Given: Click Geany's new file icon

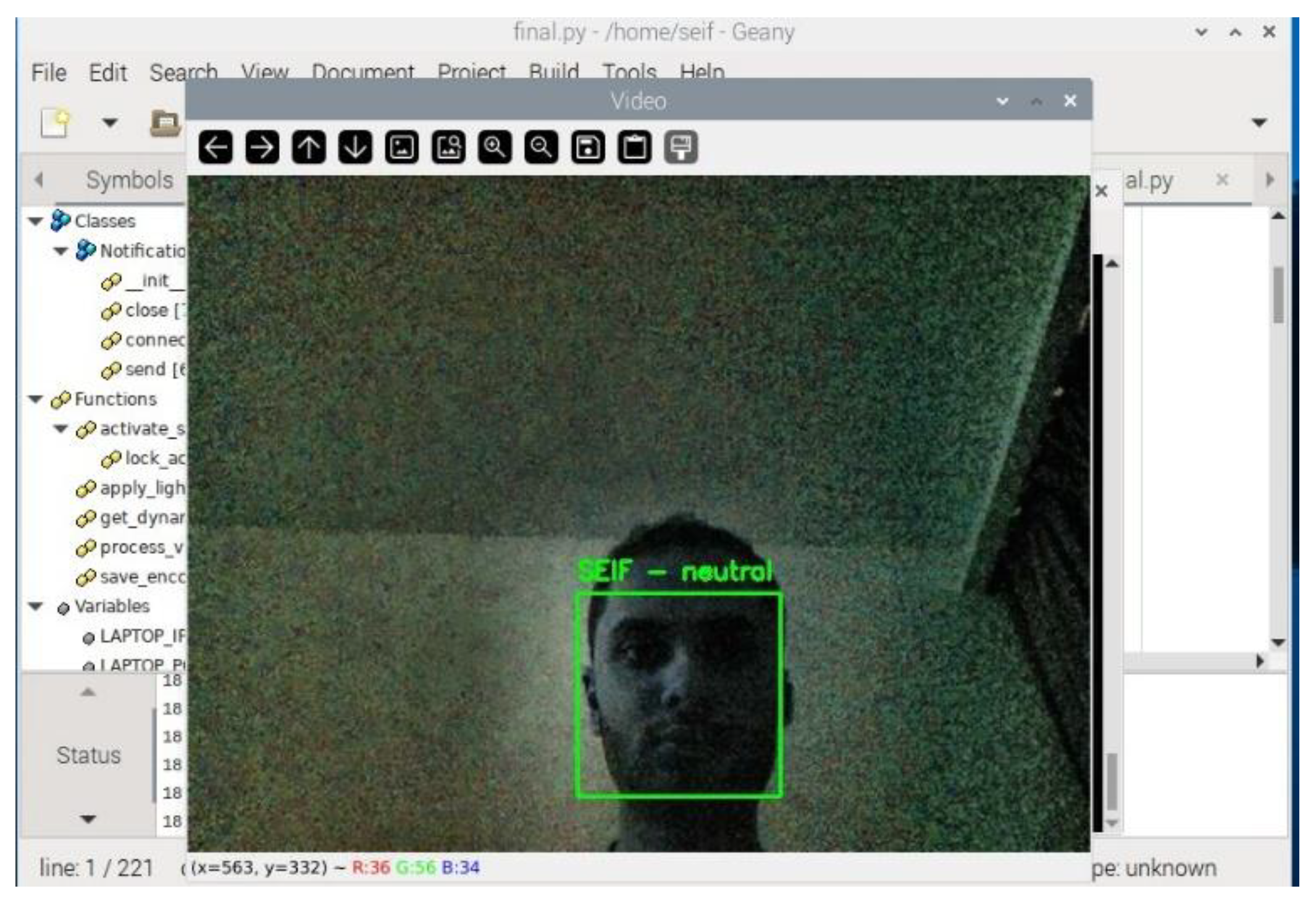Looking at the screenshot, I should point(55,122).
